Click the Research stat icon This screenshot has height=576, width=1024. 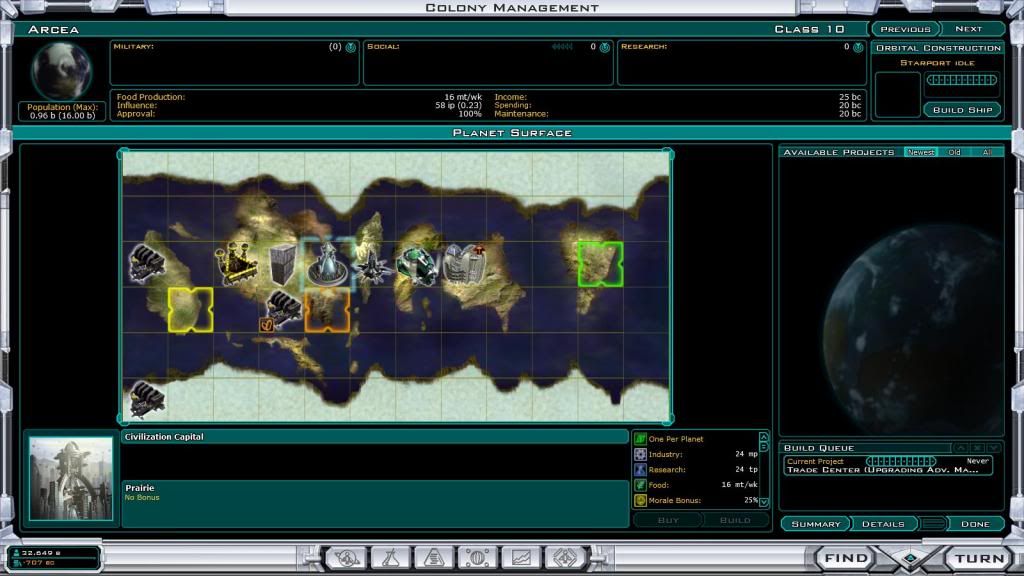click(x=640, y=470)
